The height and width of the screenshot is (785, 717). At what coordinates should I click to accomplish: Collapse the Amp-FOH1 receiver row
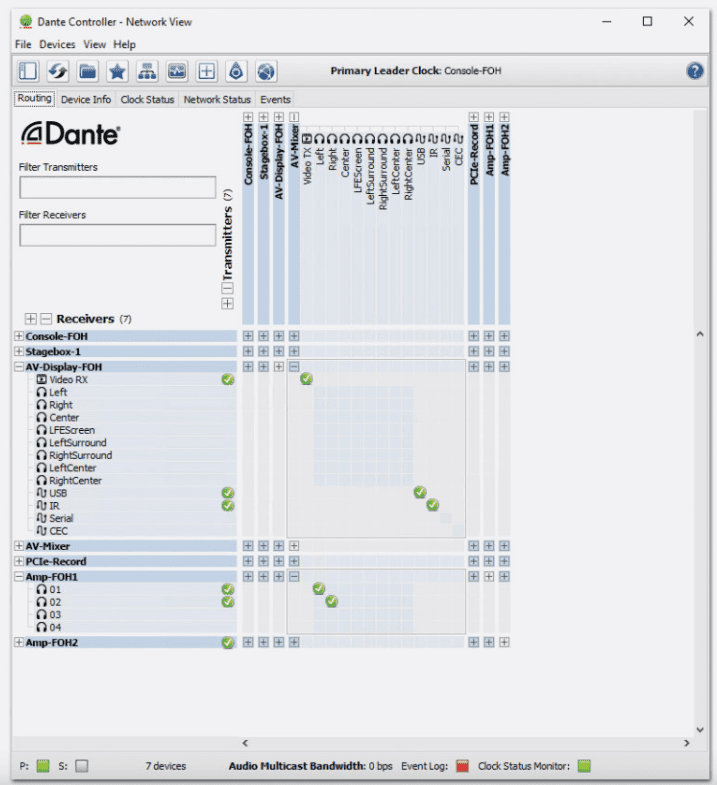click(x=19, y=577)
